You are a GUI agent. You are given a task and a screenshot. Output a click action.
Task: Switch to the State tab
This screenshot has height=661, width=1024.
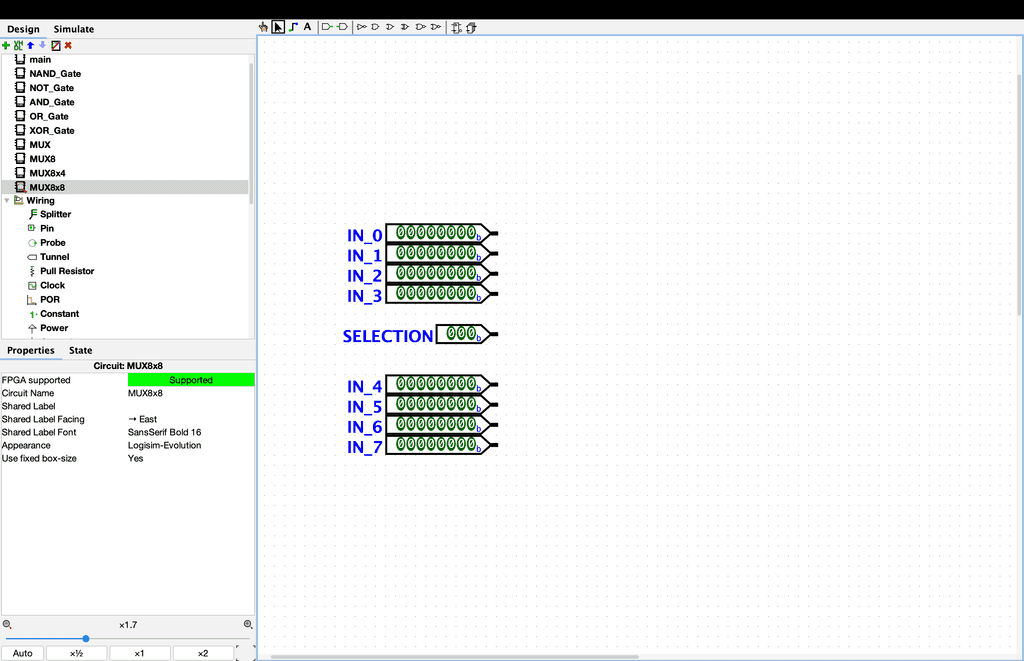(x=80, y=350)
